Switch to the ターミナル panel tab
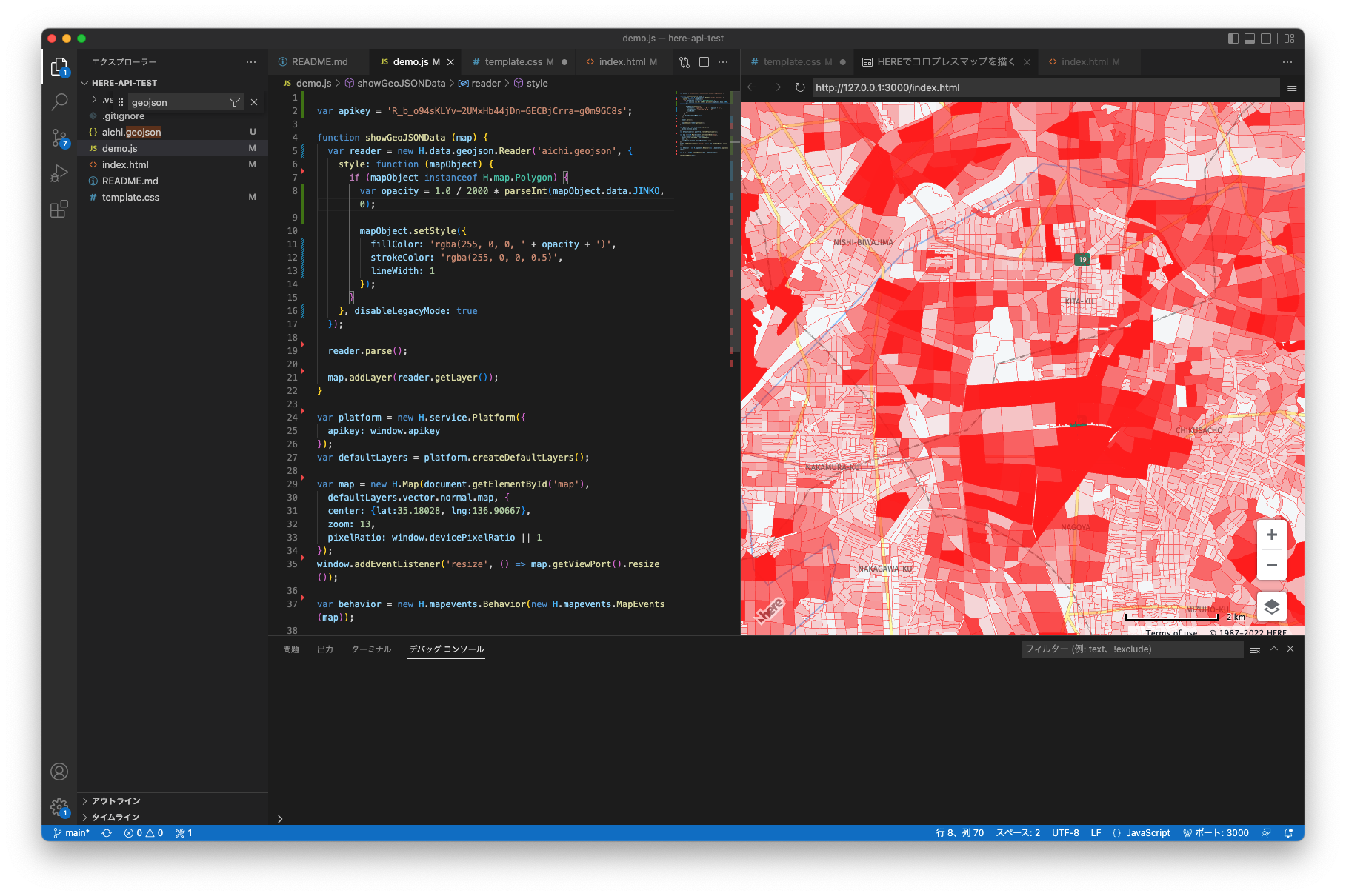 370,649
